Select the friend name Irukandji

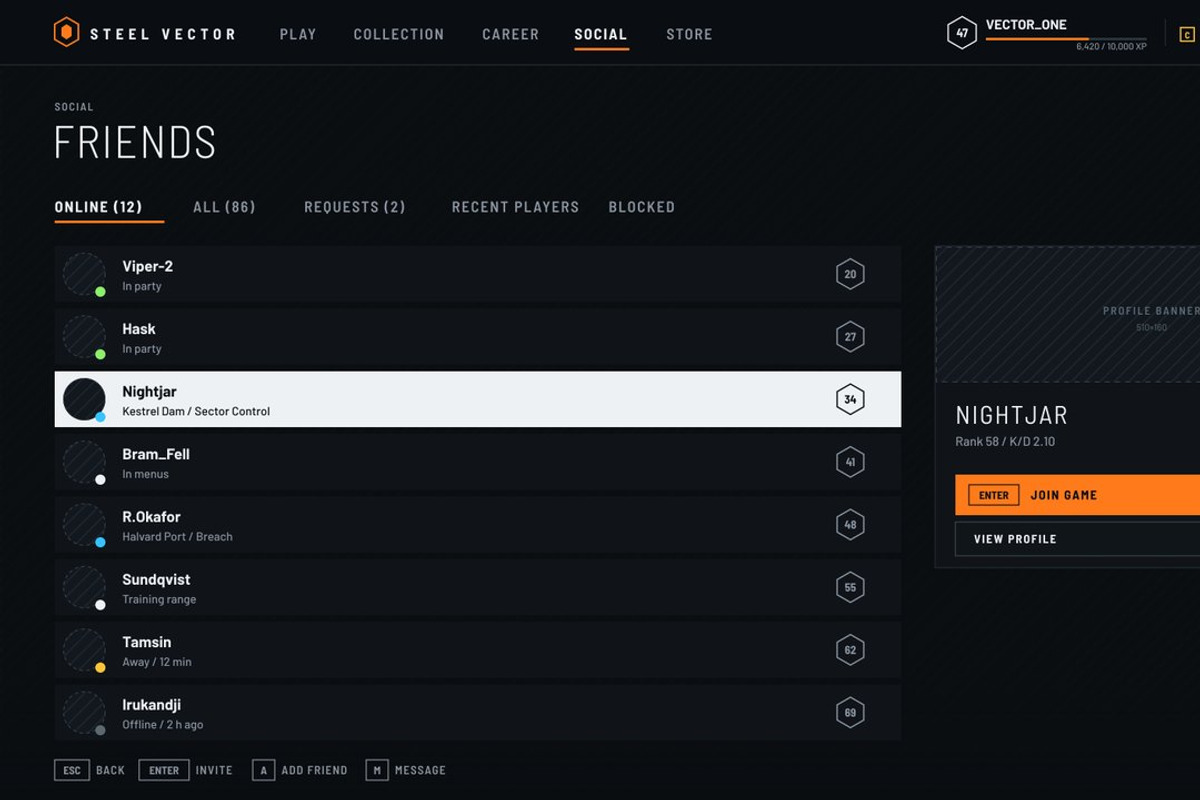point(152,705)
